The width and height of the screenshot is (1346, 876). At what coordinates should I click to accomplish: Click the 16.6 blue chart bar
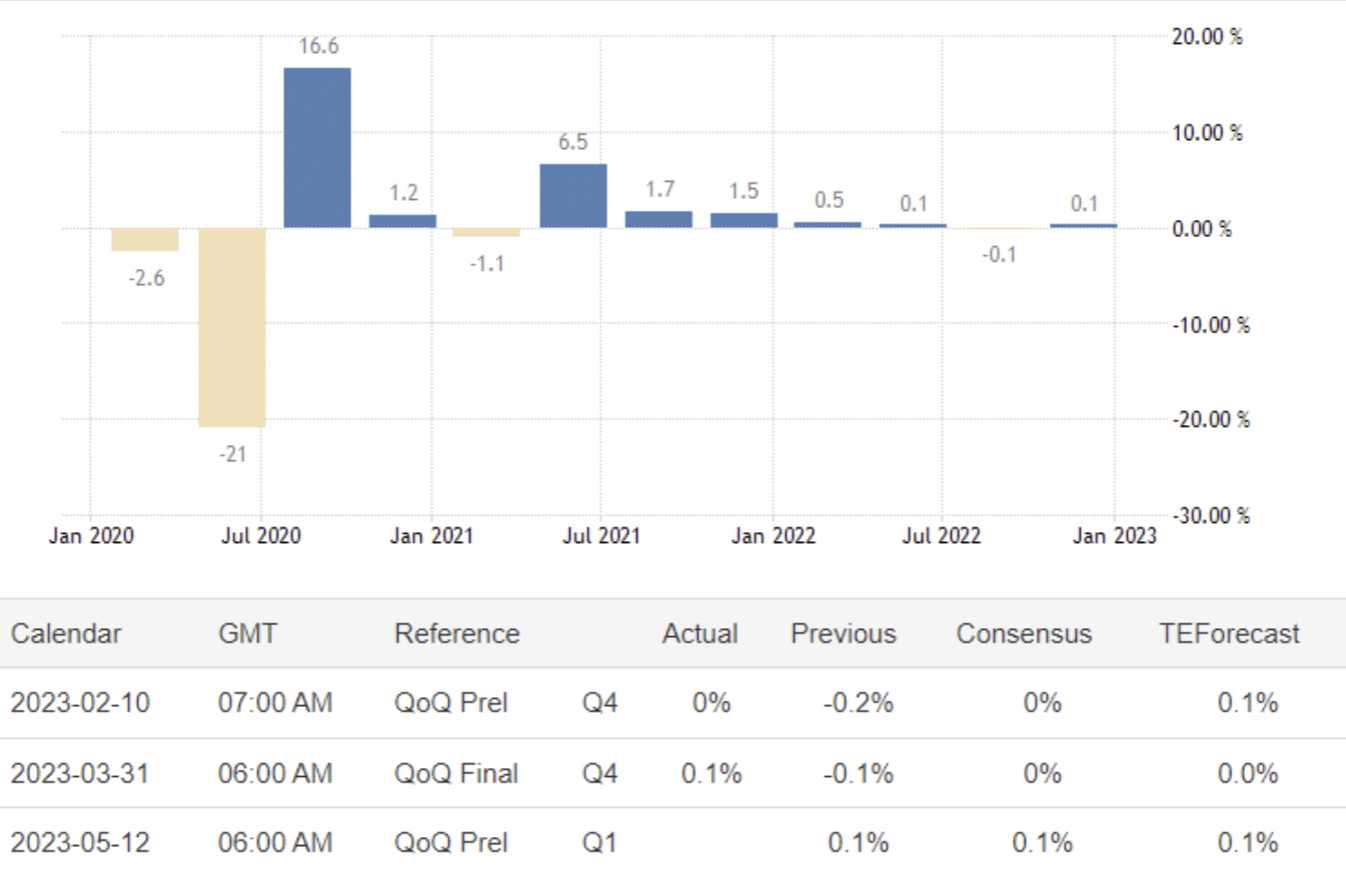tap(317, 147)
